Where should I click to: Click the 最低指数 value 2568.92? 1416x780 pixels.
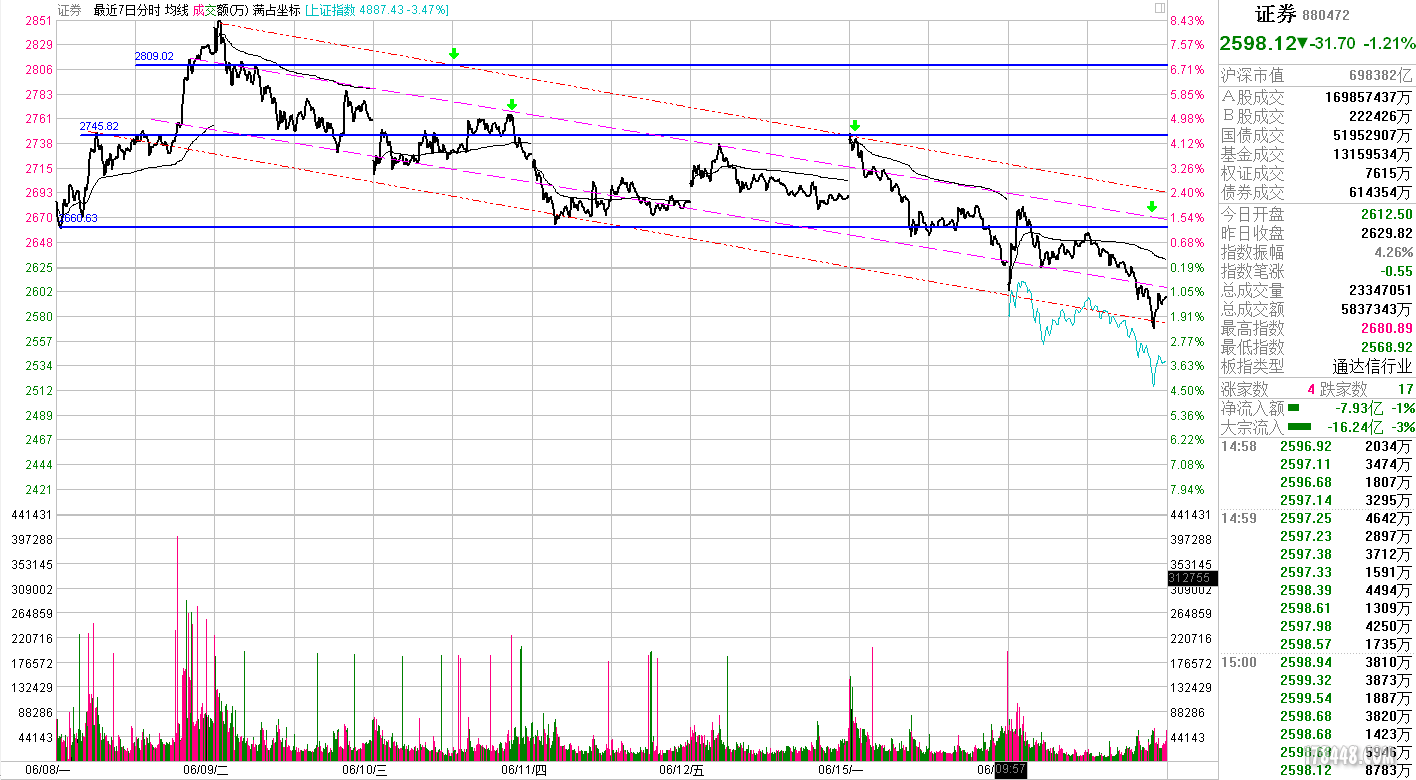point(1387,347)
